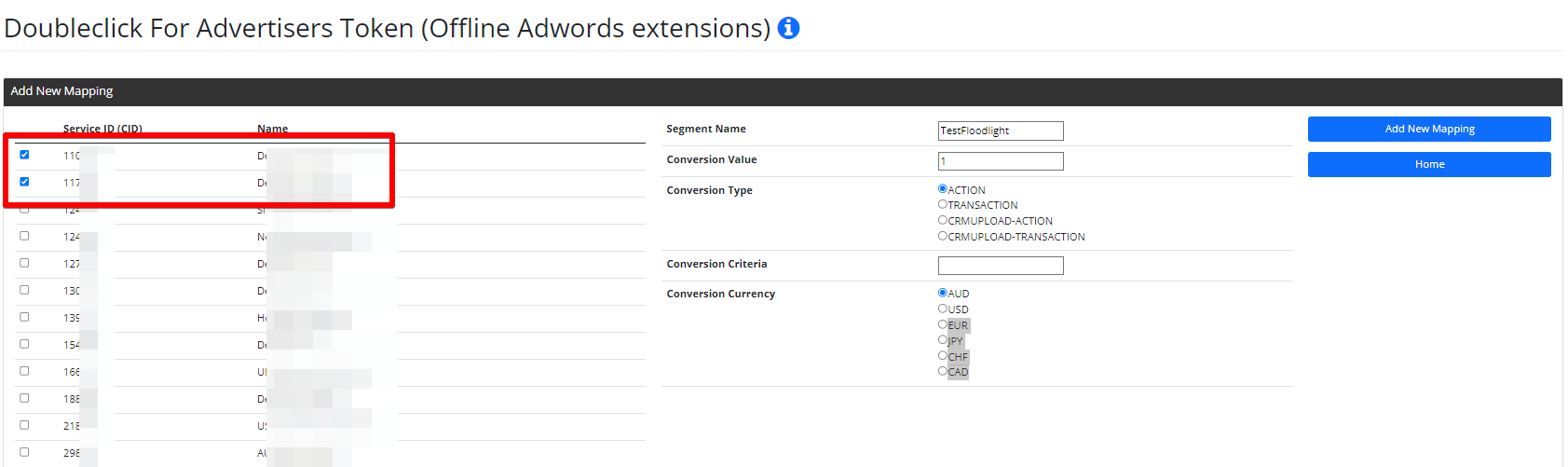Select EUR as conversion currency
Image resolution: width=1568 pixels, height=467 pixels.
(x=943, y=324)
